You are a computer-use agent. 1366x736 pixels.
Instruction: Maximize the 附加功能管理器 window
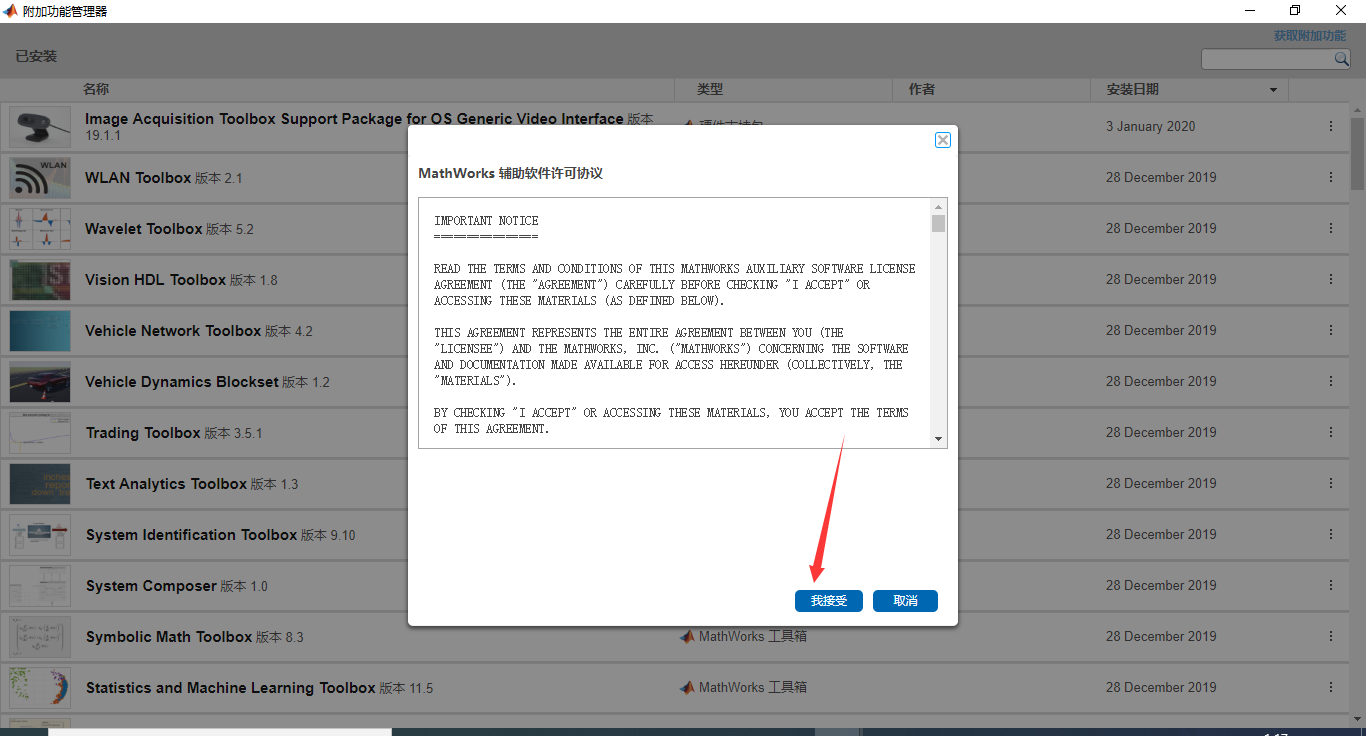tap(1295, 11)
